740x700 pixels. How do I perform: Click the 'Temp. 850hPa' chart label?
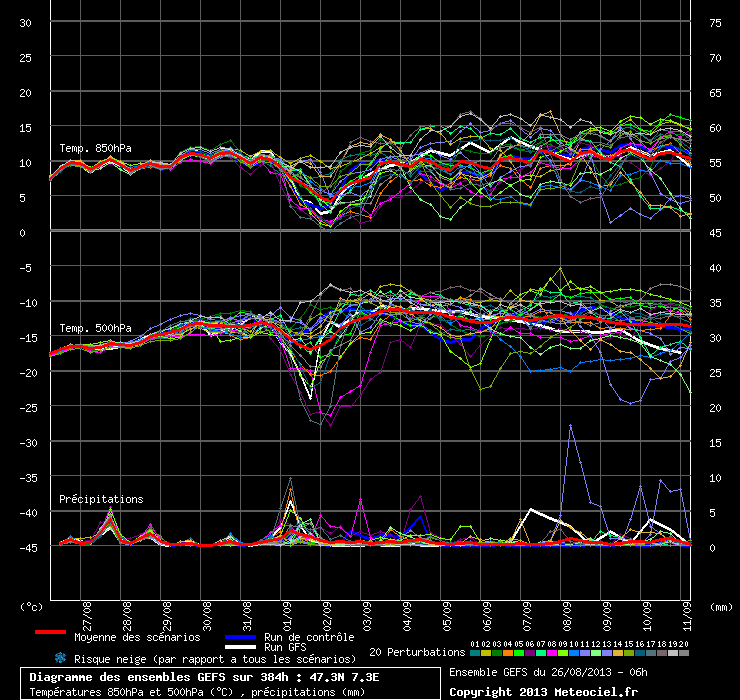95,148
